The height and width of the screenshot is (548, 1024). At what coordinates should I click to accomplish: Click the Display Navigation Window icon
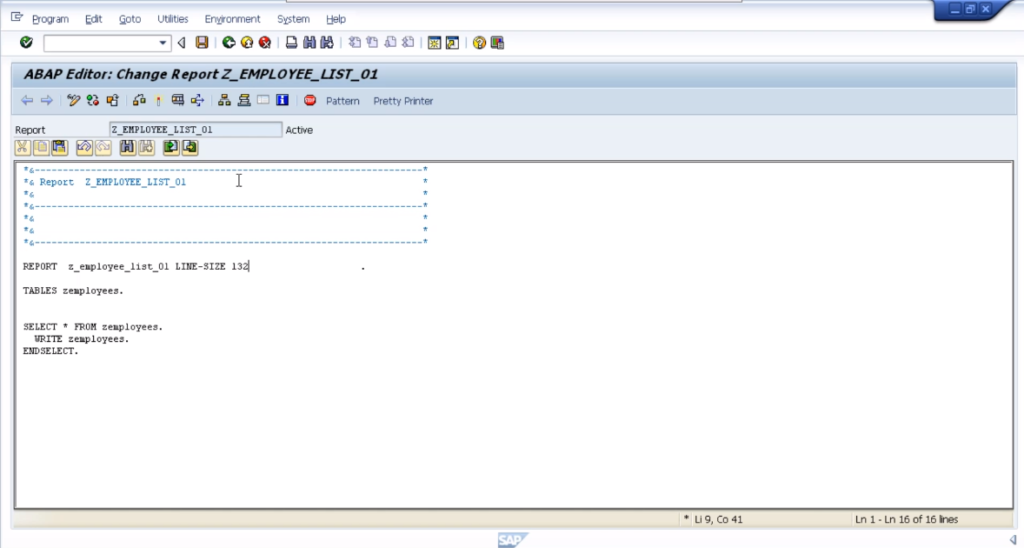[x=244, y=101]
